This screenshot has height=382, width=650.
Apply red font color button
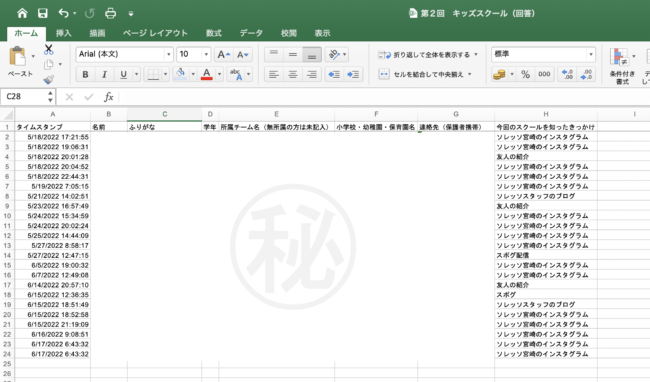tap(206, 74)
